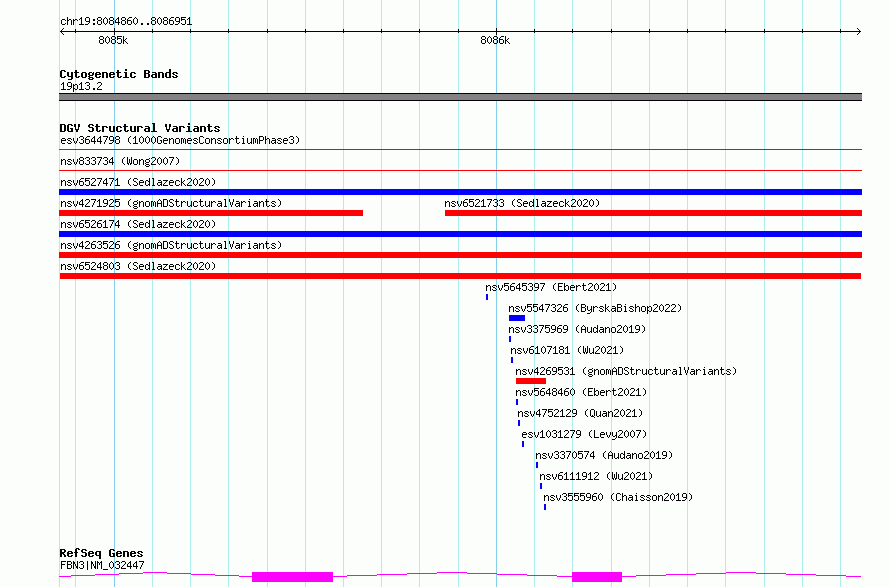Click the nsv6527471 blue variant bar

[x=460, y=192]
